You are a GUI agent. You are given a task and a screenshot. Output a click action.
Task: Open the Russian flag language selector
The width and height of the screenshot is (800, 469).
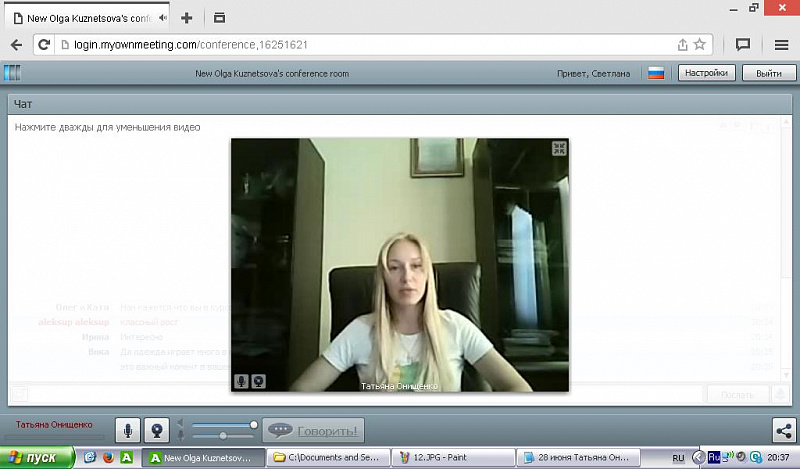click(656, 73)
